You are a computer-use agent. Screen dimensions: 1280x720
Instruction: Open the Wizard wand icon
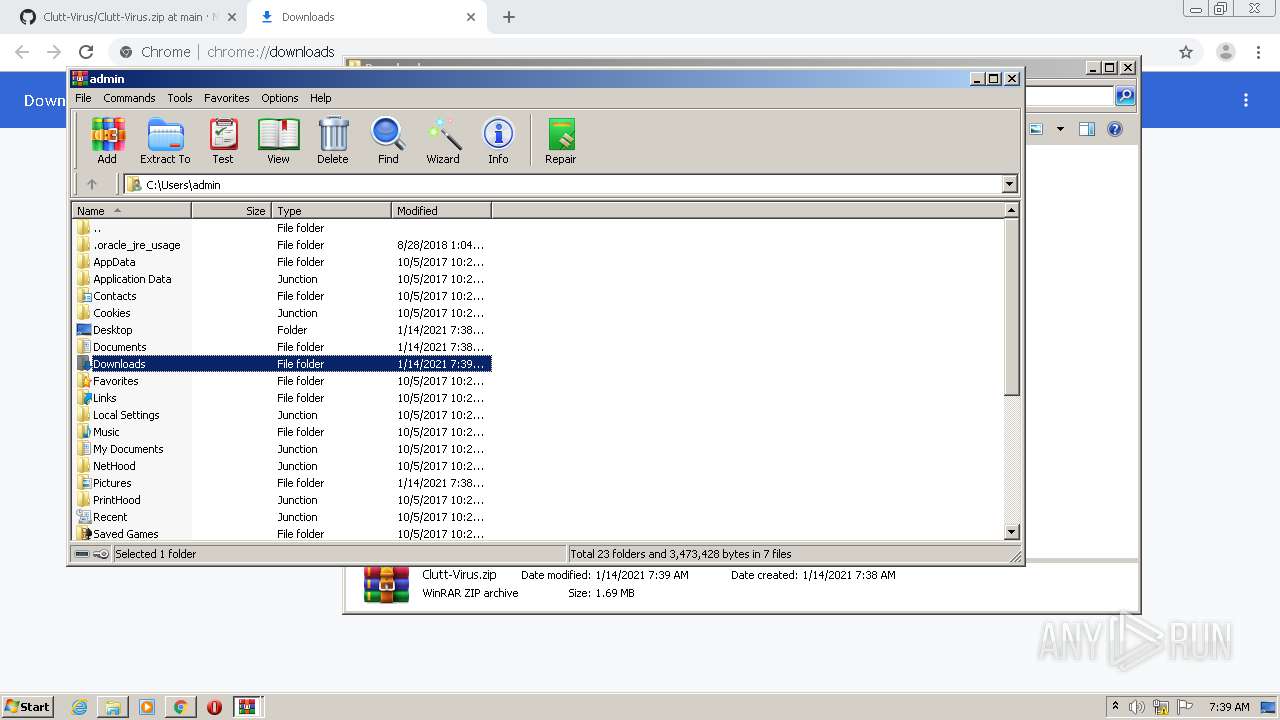443,140
